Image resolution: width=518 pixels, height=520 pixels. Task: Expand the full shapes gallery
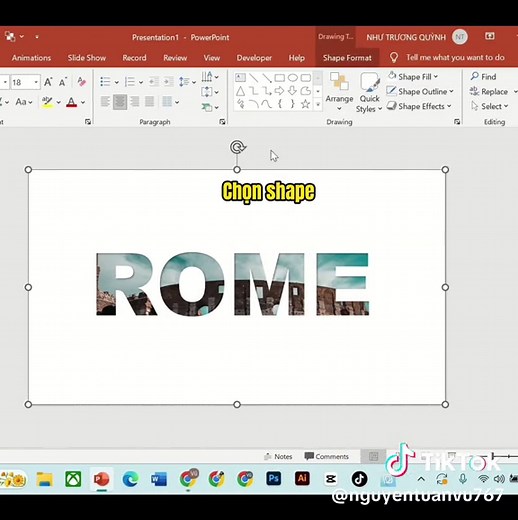click(x=318, y=104)
